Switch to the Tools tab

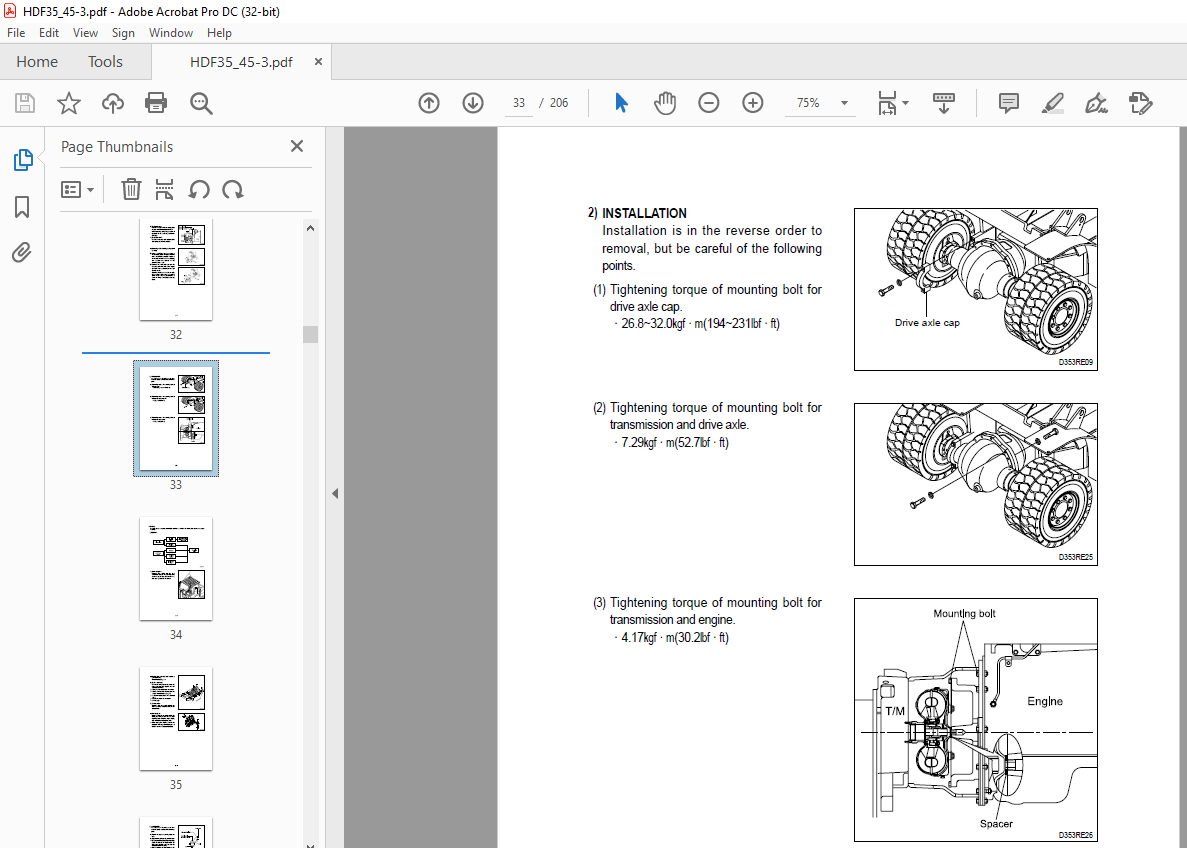[x=105, y=62]
